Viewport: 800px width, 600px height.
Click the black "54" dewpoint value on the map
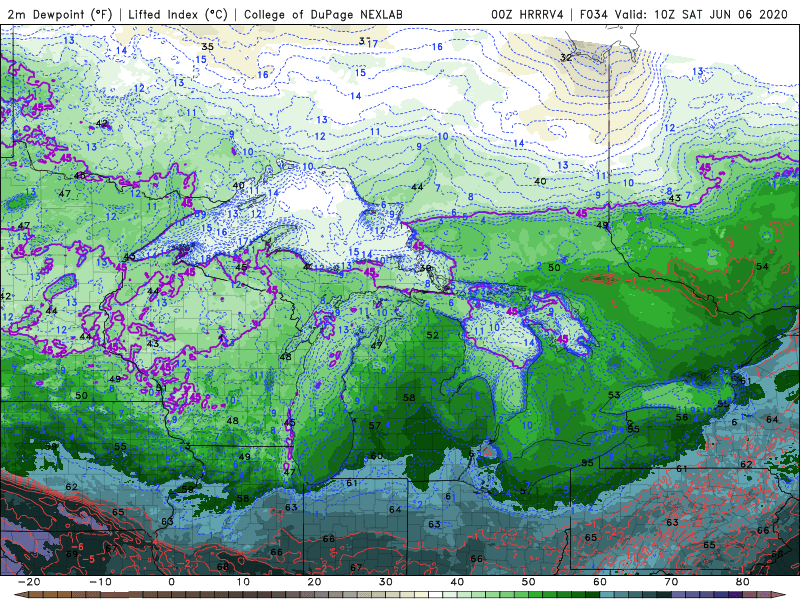[762, 266]
